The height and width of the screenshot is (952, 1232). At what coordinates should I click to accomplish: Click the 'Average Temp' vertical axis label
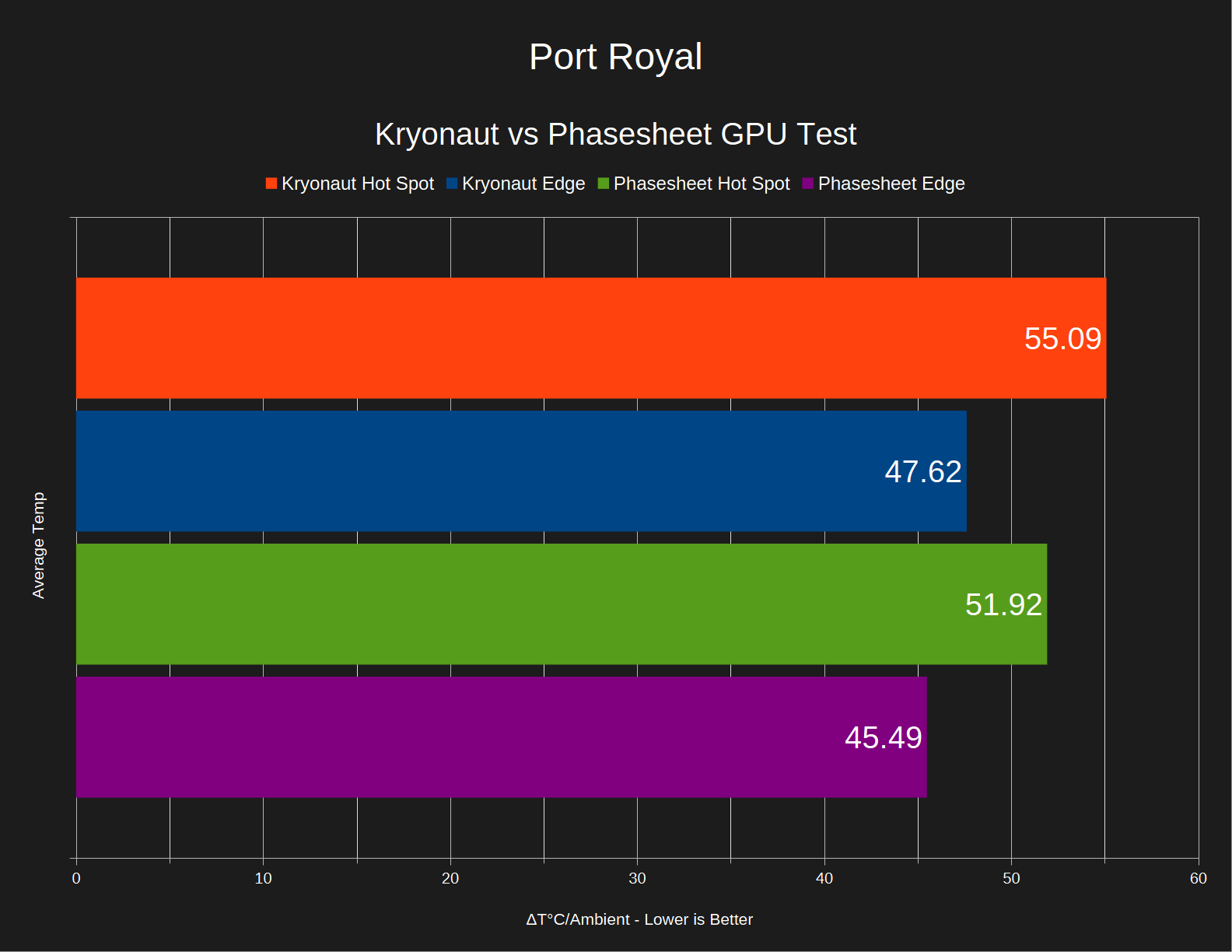point(39,545)
